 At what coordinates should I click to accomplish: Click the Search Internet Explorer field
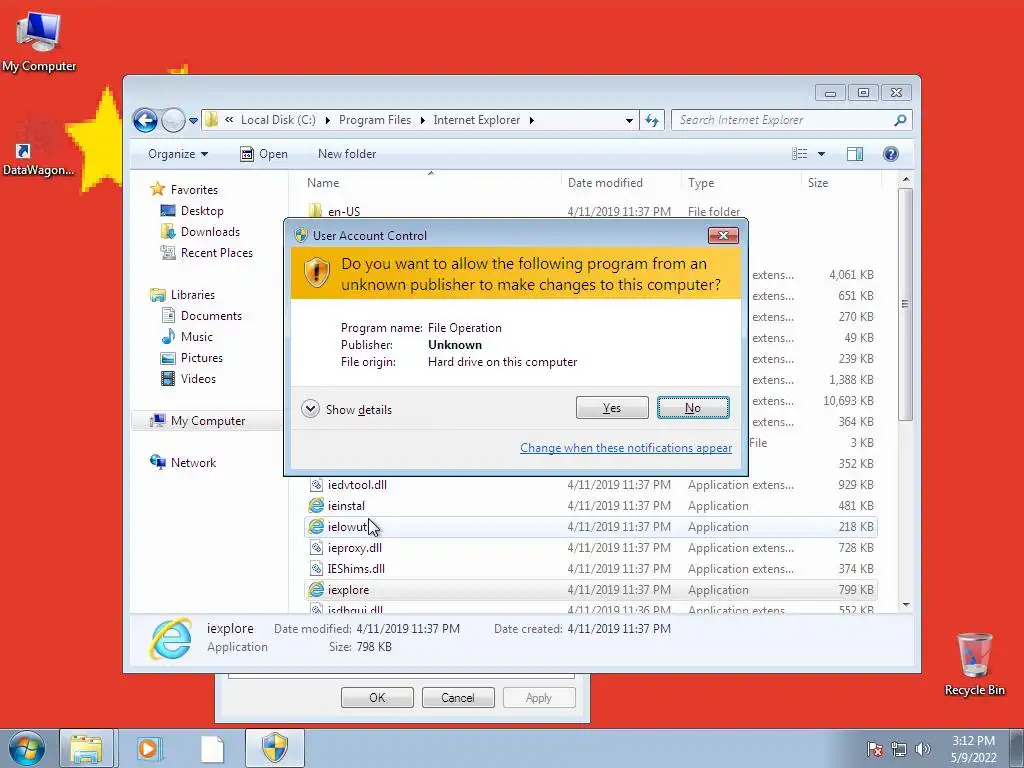tap(782, 120)
